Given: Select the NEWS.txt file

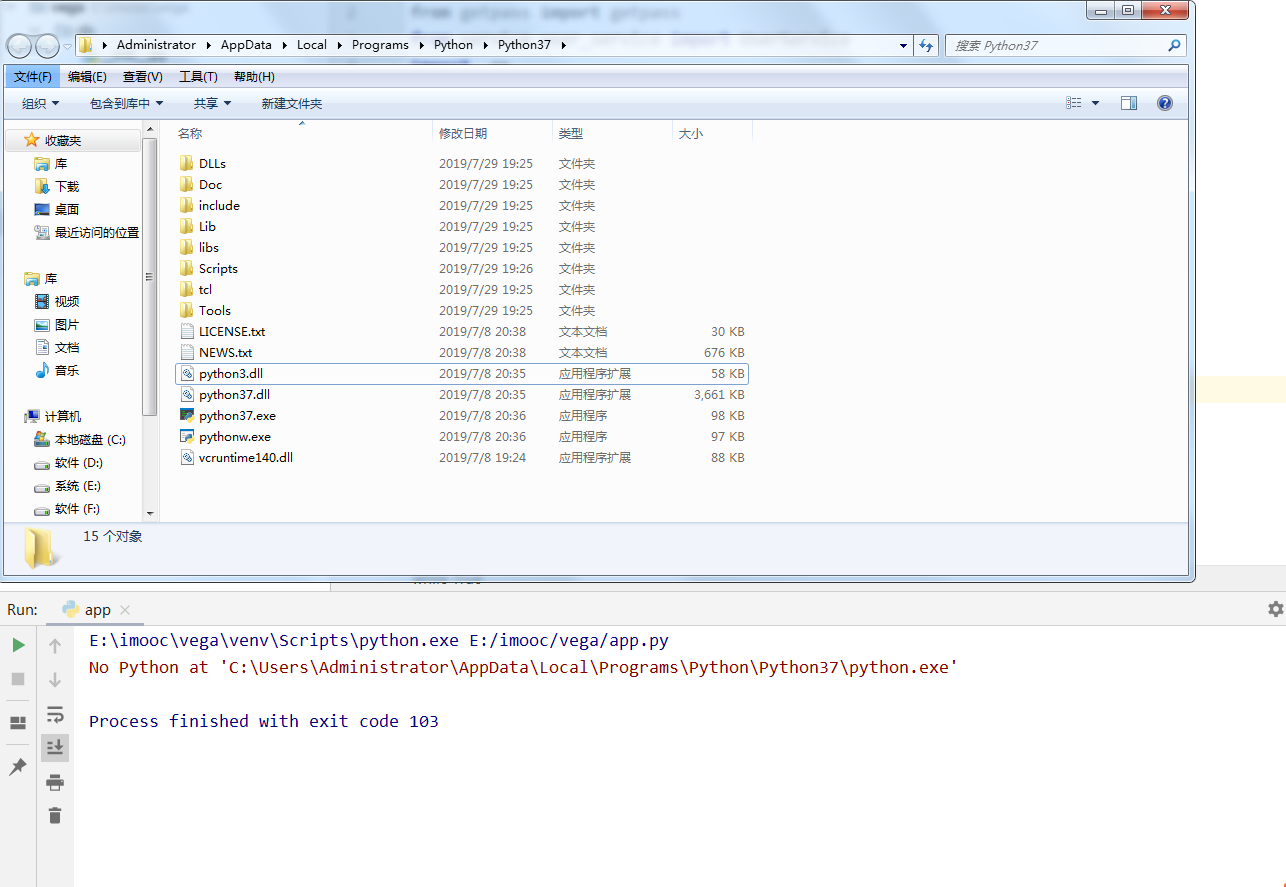Looking at the screenshot, I should [x=225, y=352].
